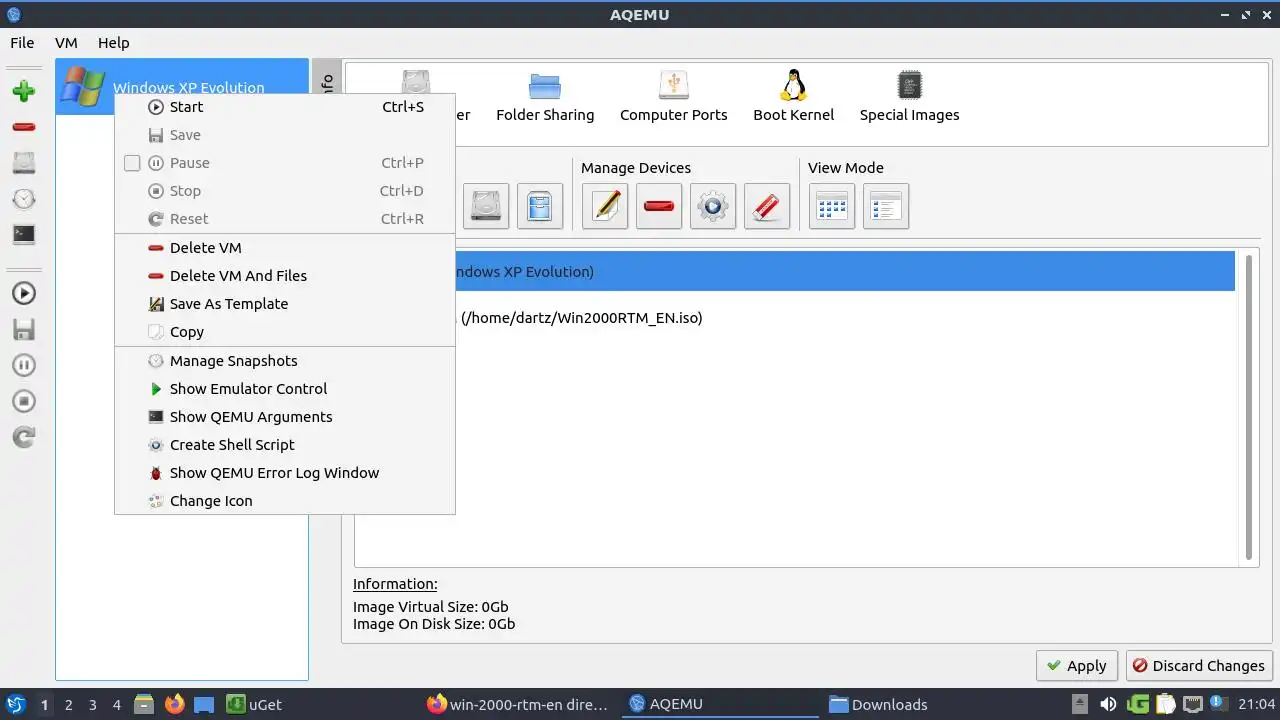Click the vertical Info tab
This screenshot has height=720, width=1280.
click(x=325, y=85)
